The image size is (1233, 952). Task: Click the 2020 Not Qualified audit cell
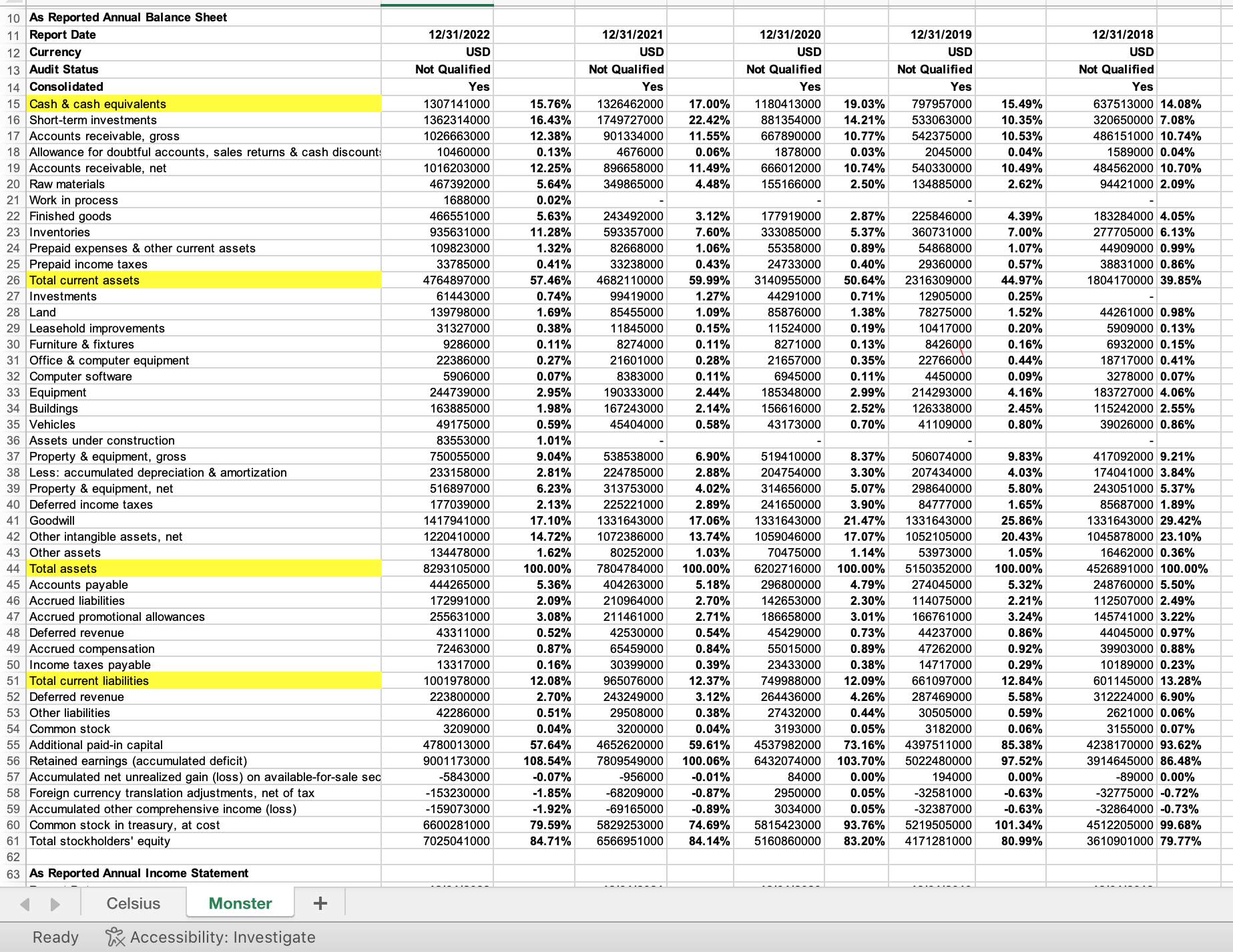[778, 69]
